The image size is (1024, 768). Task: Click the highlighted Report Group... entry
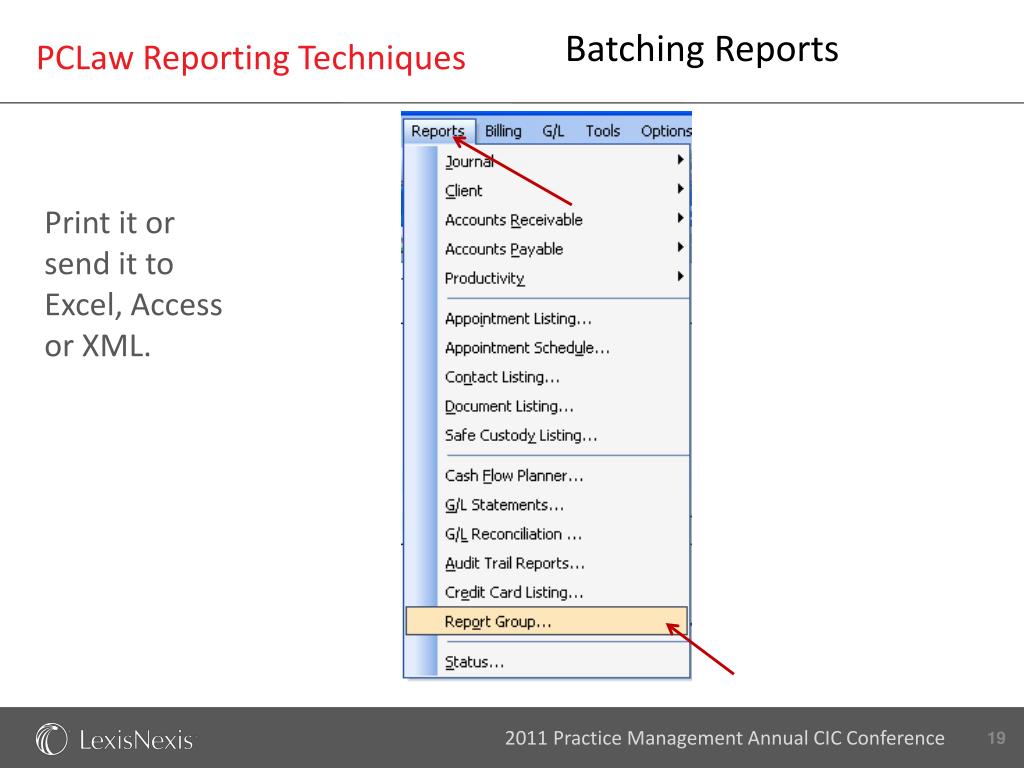(547, 621)
